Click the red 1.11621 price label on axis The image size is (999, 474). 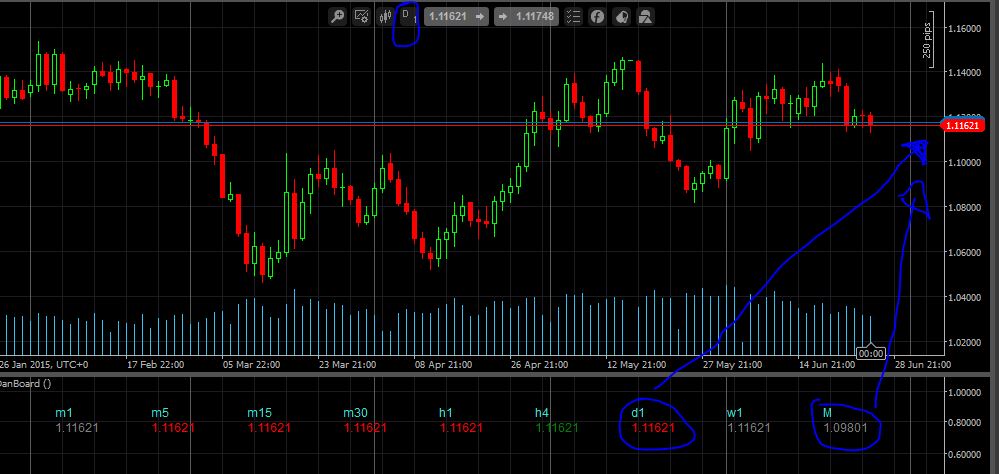point(961,124)
